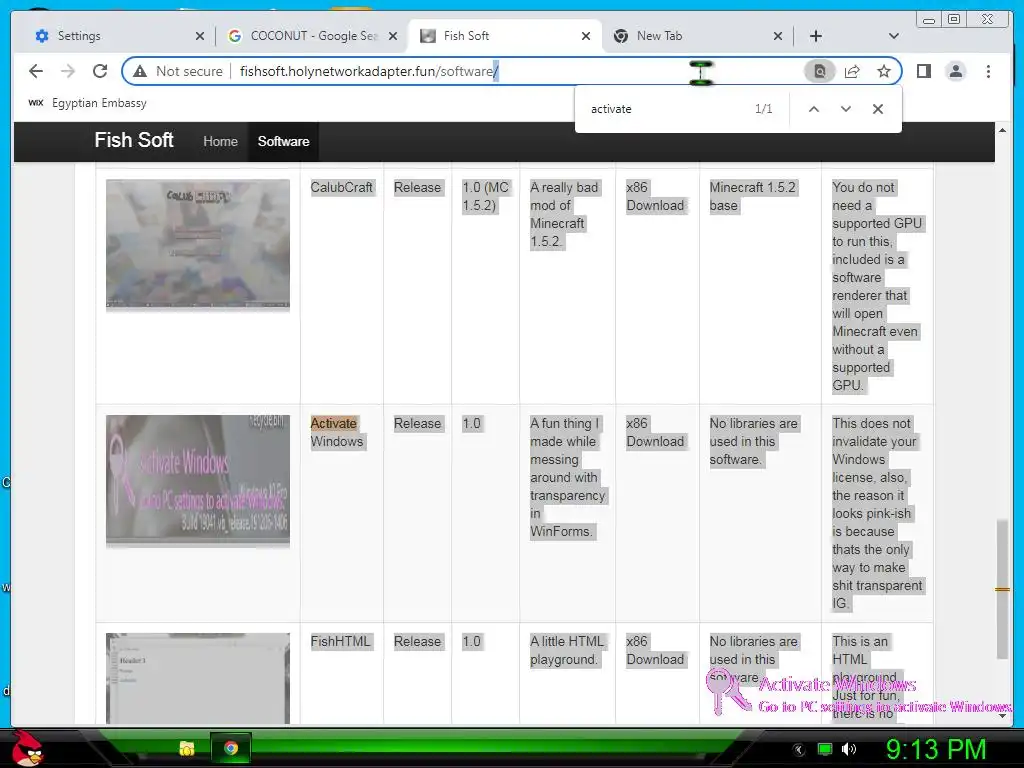Viewport: 1024px width, 768px height.
Task: Click the vertical scrollbar thumb
Action: 1002,588
